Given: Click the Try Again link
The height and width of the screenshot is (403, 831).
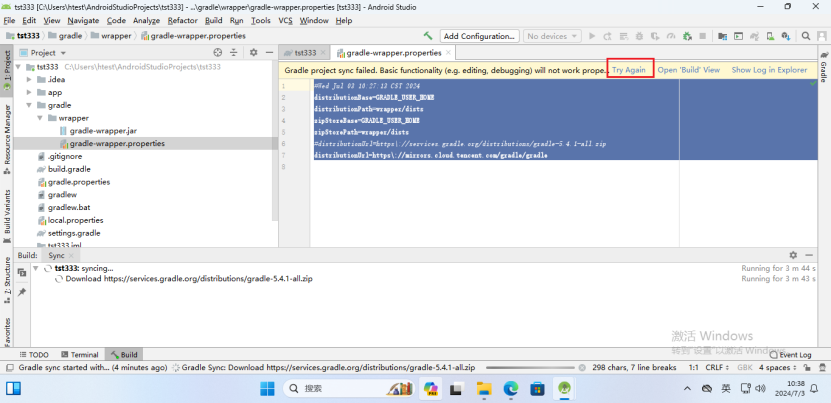Looking at the screenshot, I should click(x=629, y=70).
